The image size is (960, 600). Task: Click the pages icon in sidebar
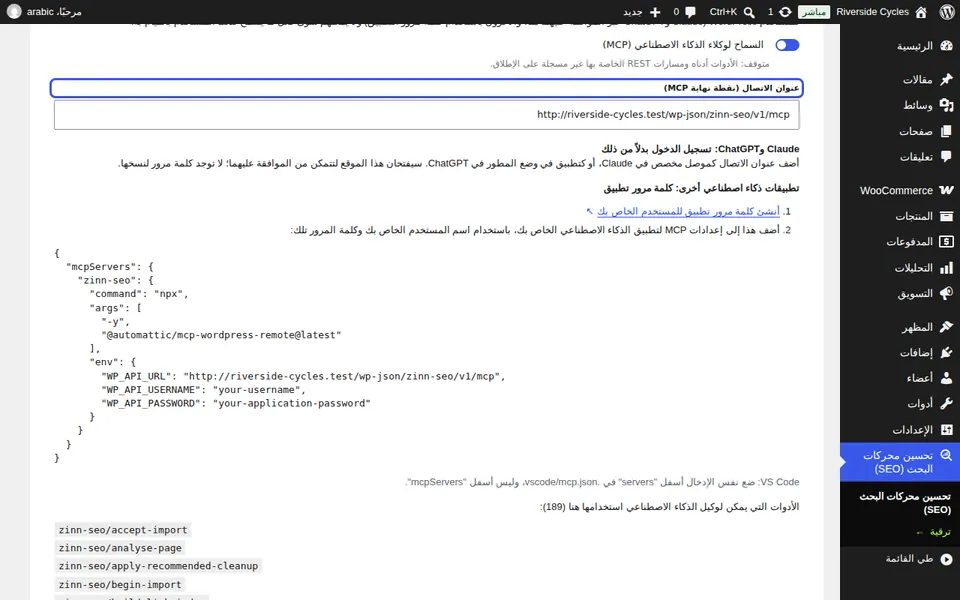[947, 131]
